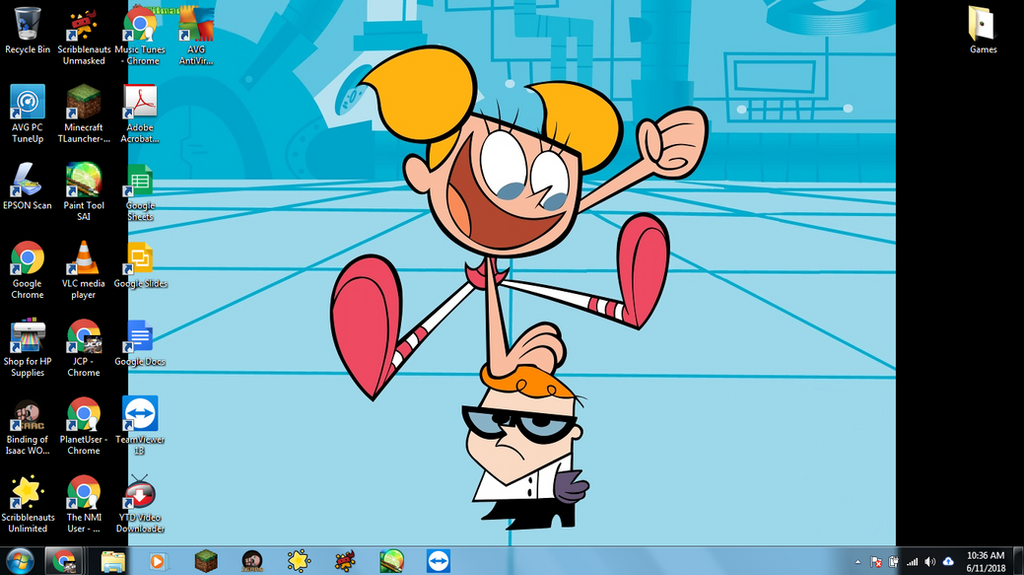Select the Google Chrome desktop icon
Image resolution: width=1024 pixels, height=575 pixels.
(x=27, y=270)
